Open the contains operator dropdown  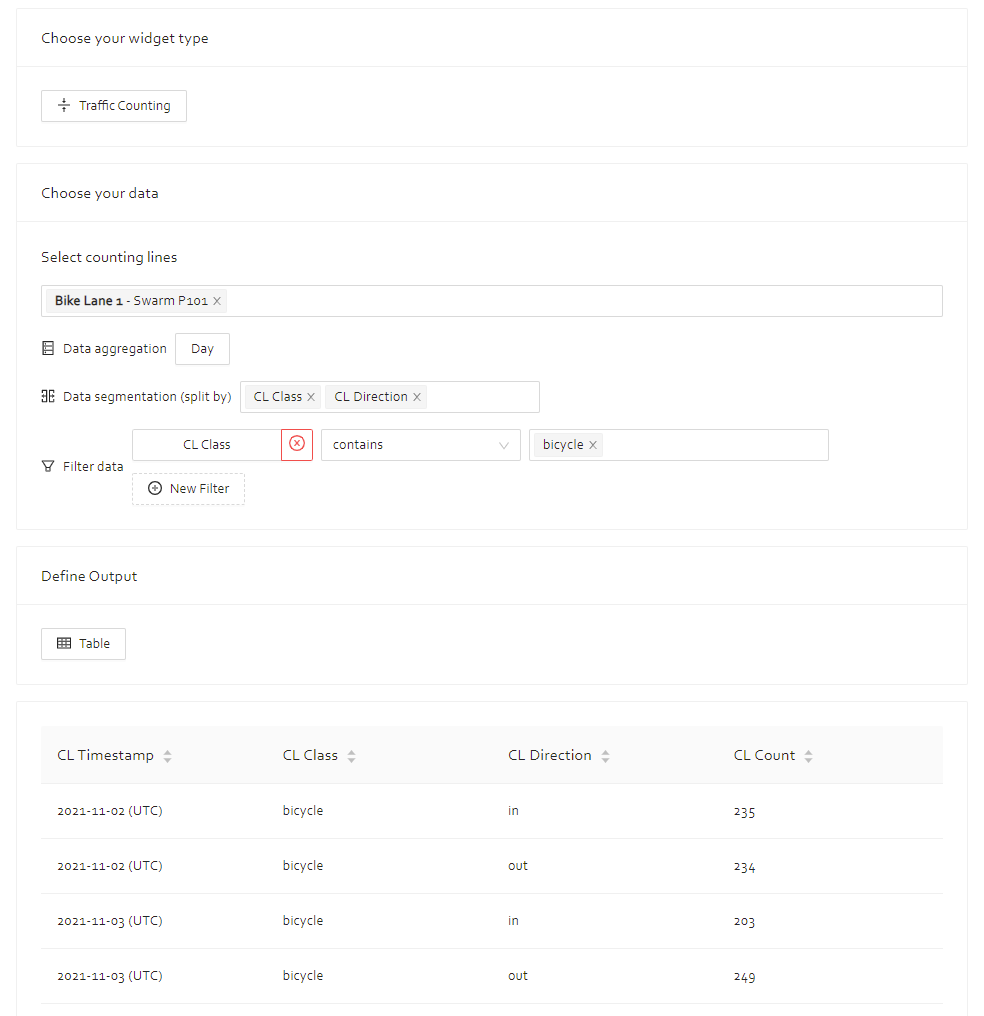(x=420, y=445)
